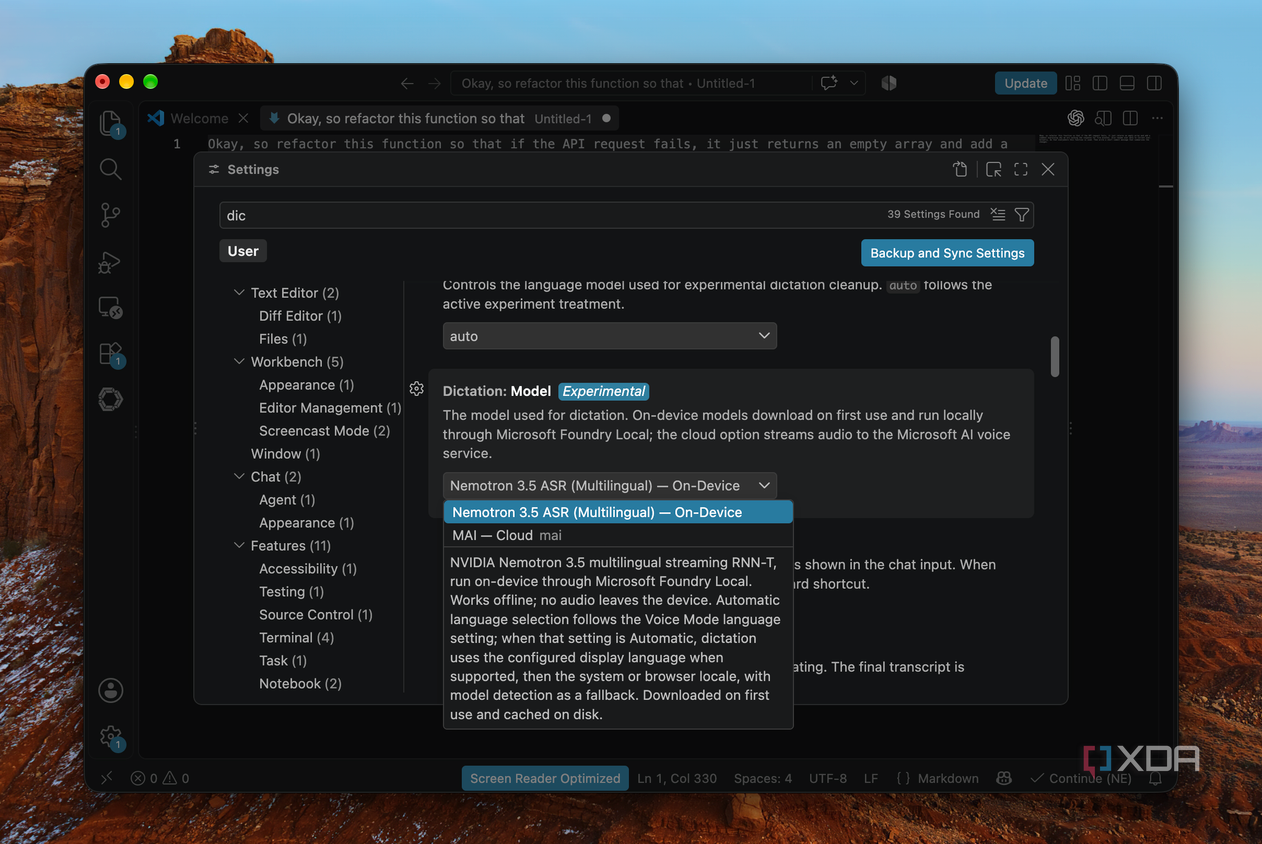Click the settings list scrollbar thumb
The width and height of the screenshot is (1262, 844).
point(1055,357)
